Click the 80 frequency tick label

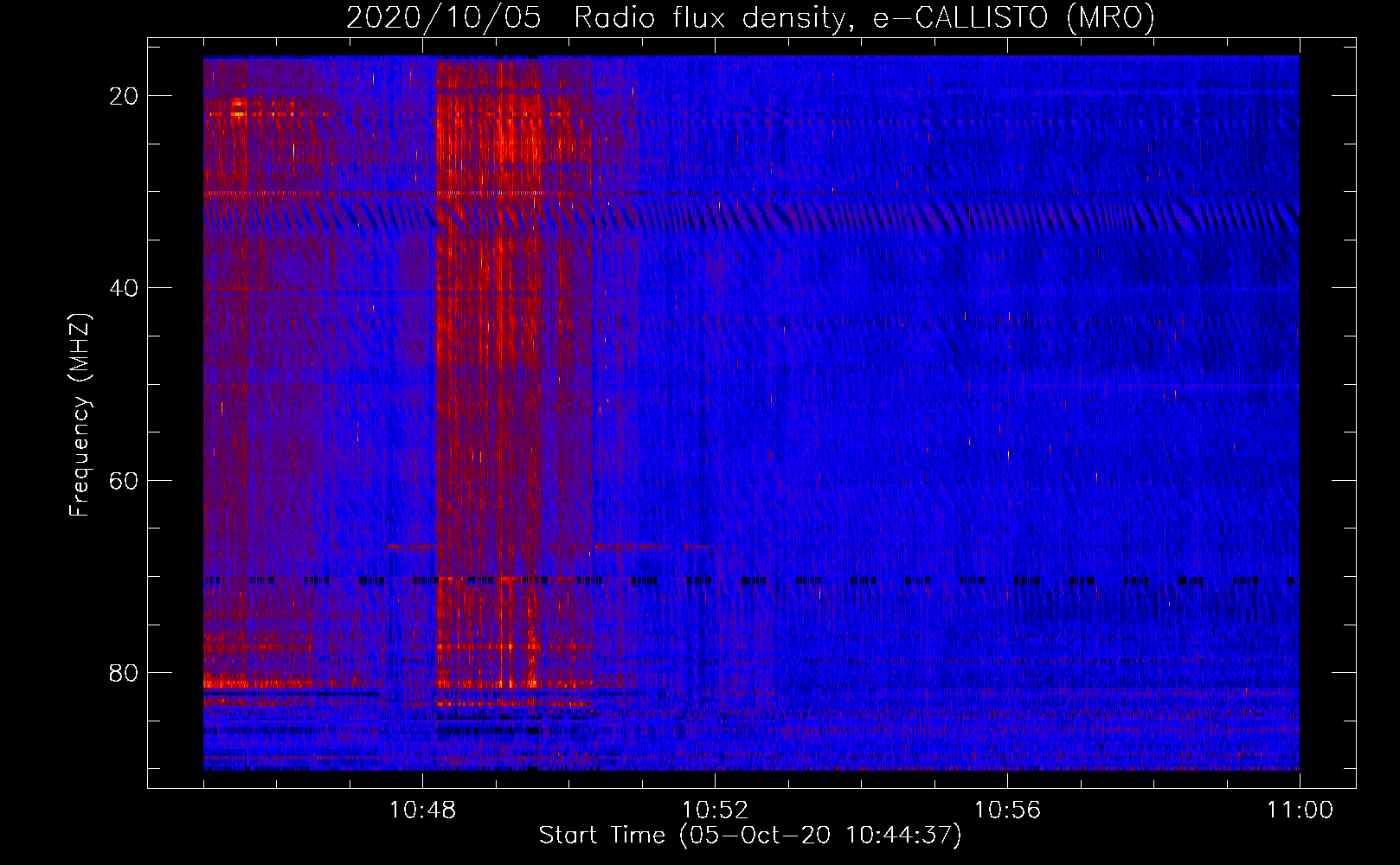[124, 672]
